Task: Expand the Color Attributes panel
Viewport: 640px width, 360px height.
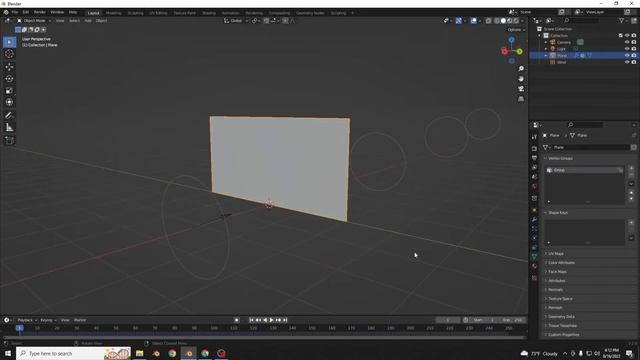Action: click(x=561, y=262)
